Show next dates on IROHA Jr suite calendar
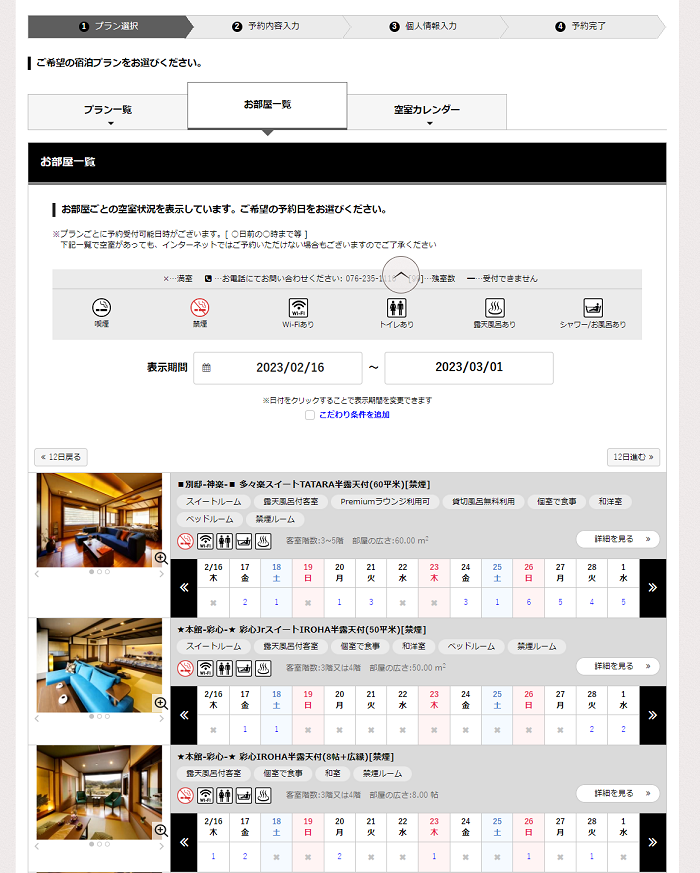The height and width of the screenshot is (873, 700). click(653, 715)
